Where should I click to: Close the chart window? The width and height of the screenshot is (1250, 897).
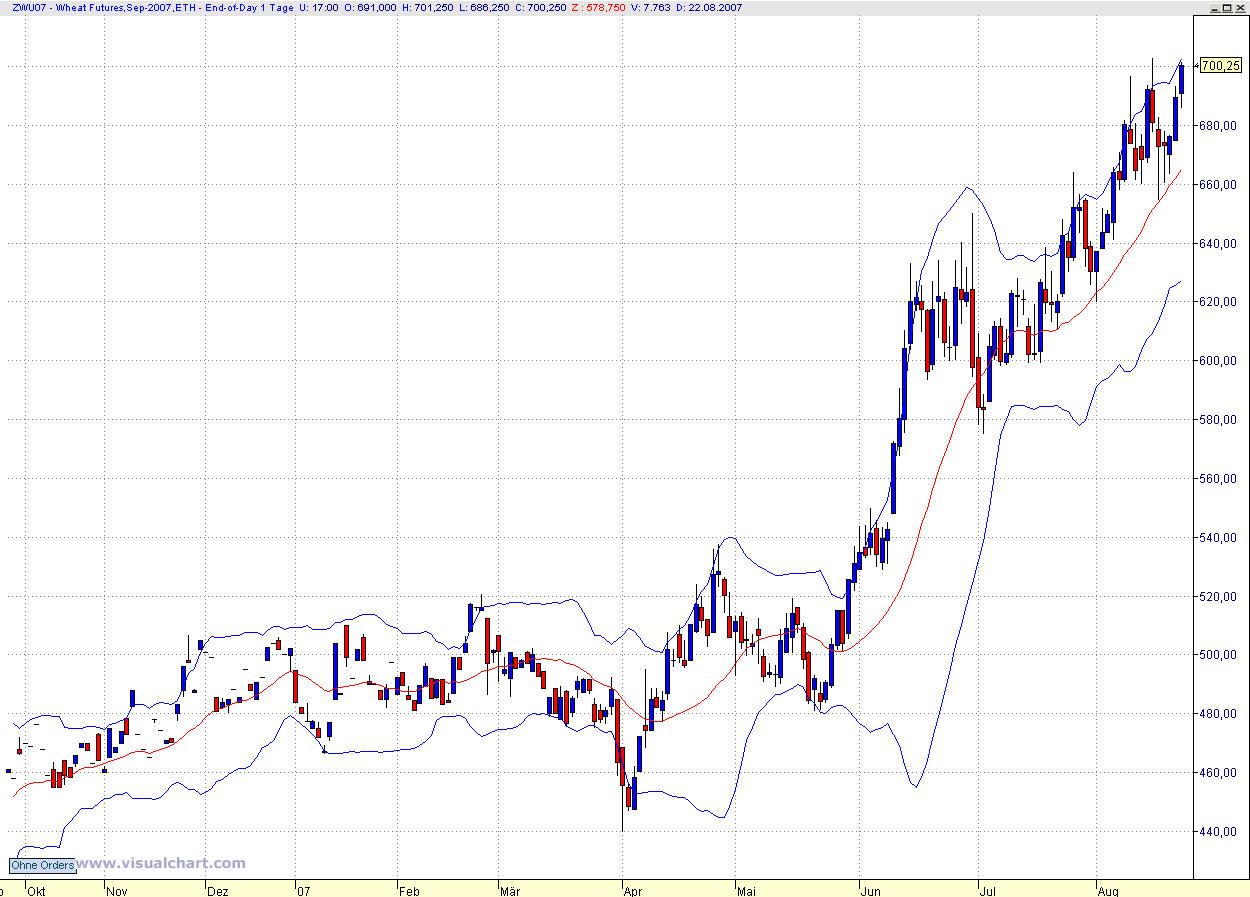1240,6
